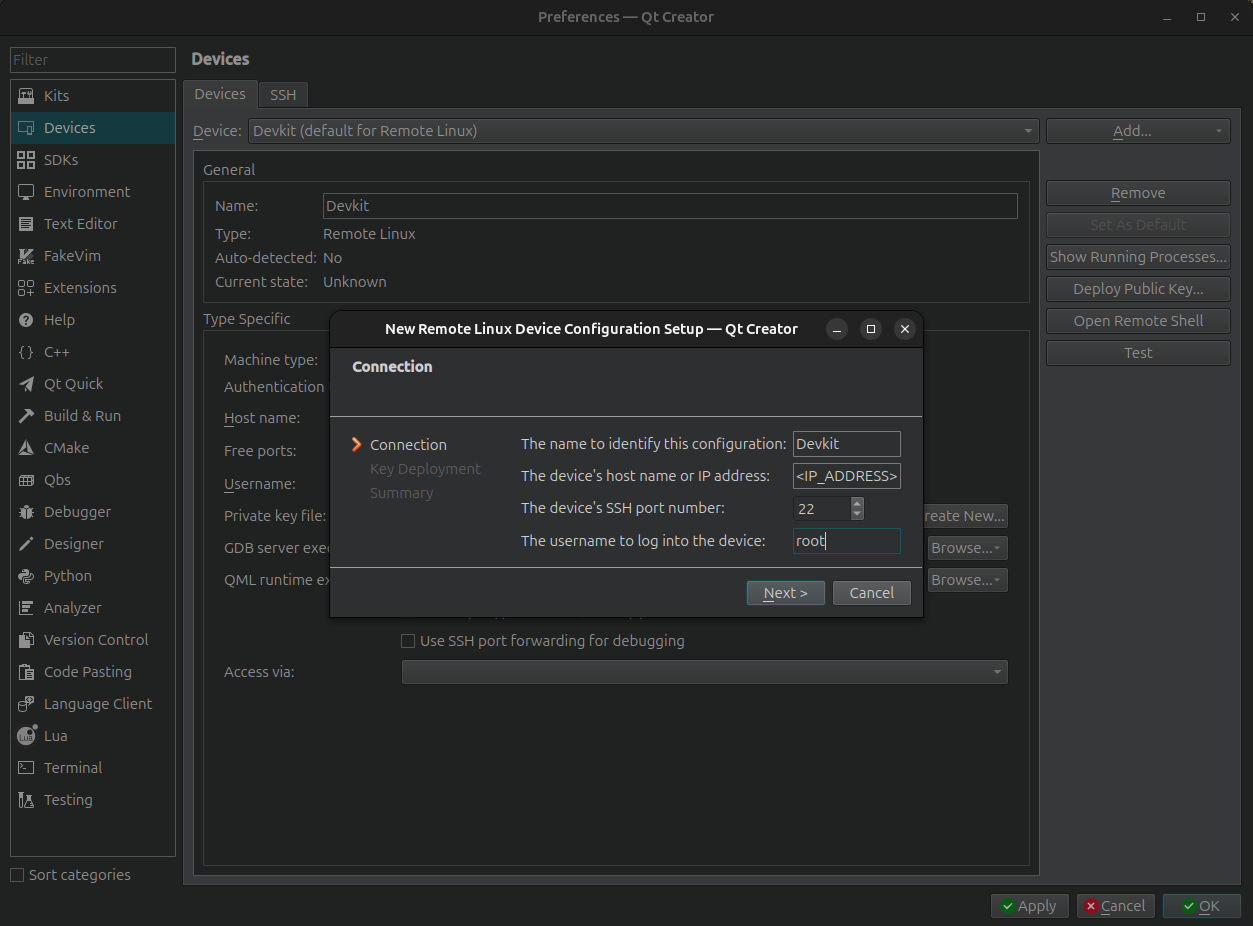Switch to the SSH tab

(x=283, y=95)
